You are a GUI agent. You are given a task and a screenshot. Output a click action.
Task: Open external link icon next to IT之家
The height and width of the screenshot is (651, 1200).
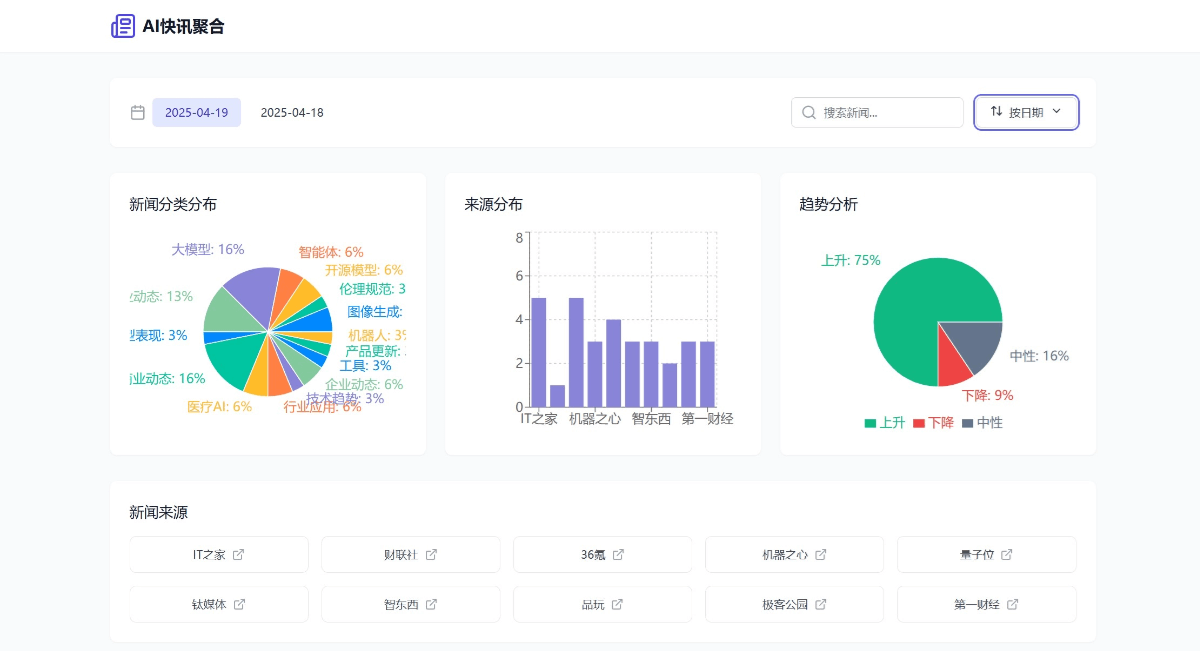[x=239, y=554]
